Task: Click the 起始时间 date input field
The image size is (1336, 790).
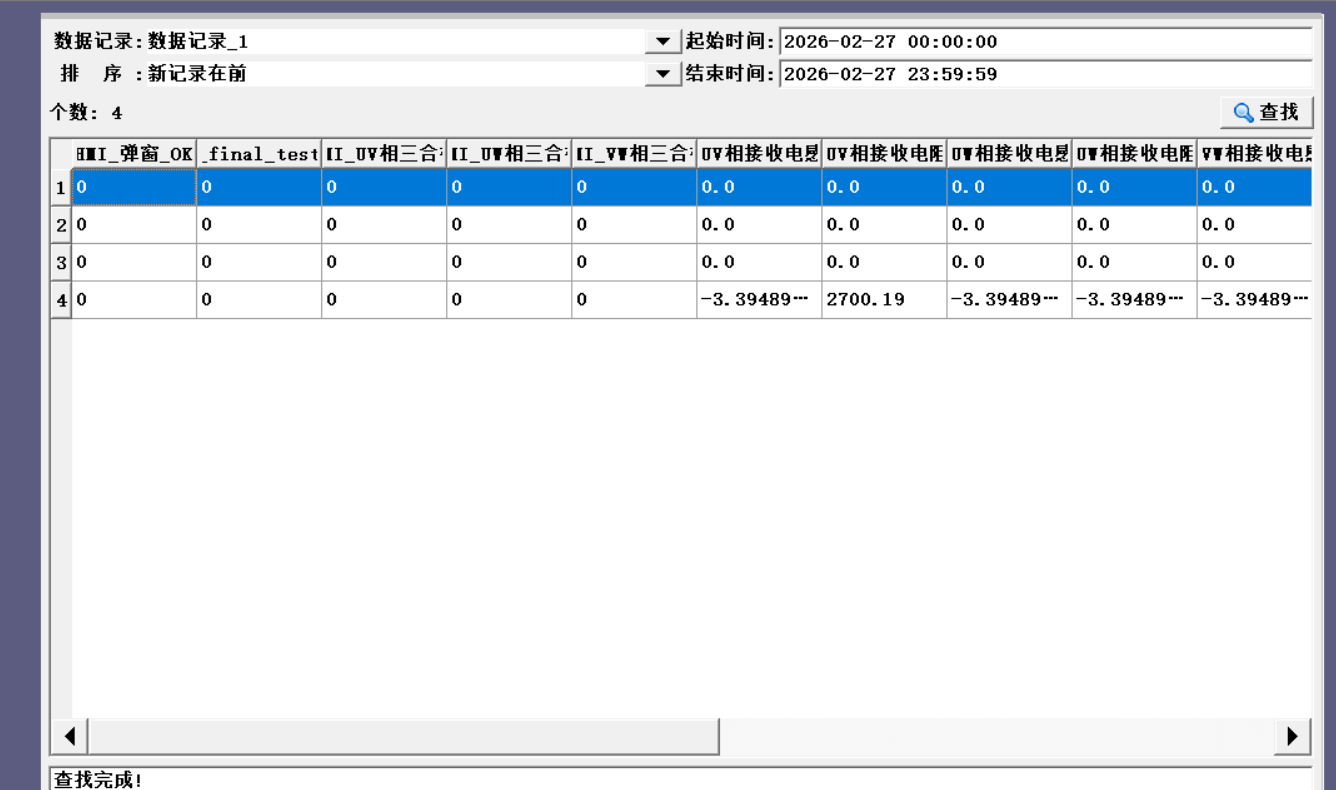Action: click(1045, 42)
